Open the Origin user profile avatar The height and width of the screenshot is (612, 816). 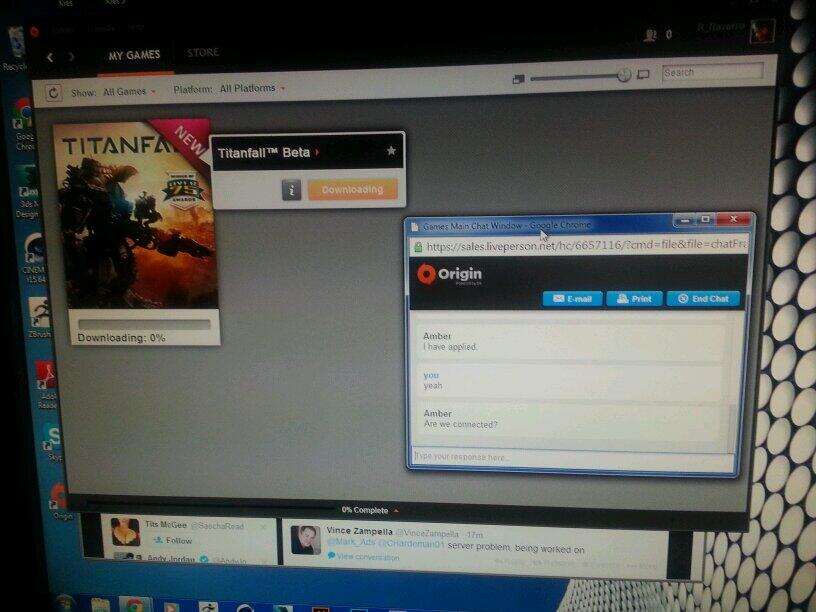point(762,31)
